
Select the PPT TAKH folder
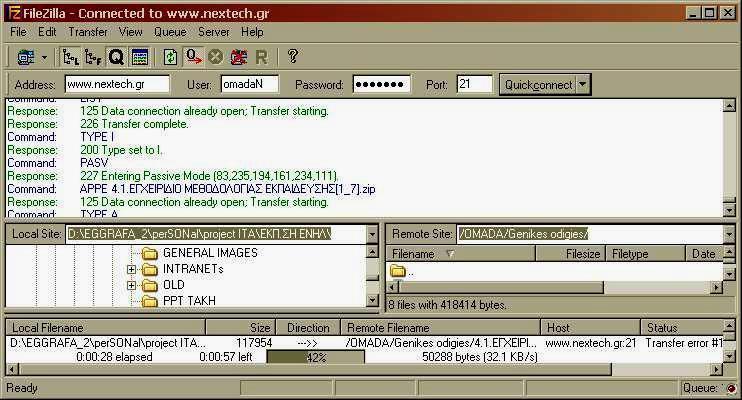[189, 301]
